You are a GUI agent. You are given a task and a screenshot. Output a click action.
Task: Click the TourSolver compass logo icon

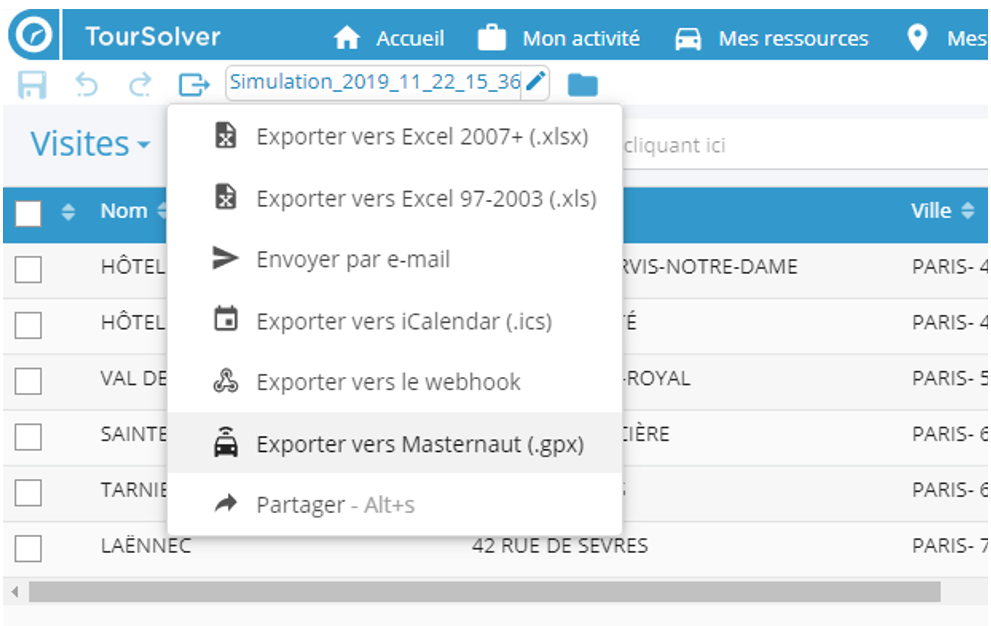click(x=32, y=35)
